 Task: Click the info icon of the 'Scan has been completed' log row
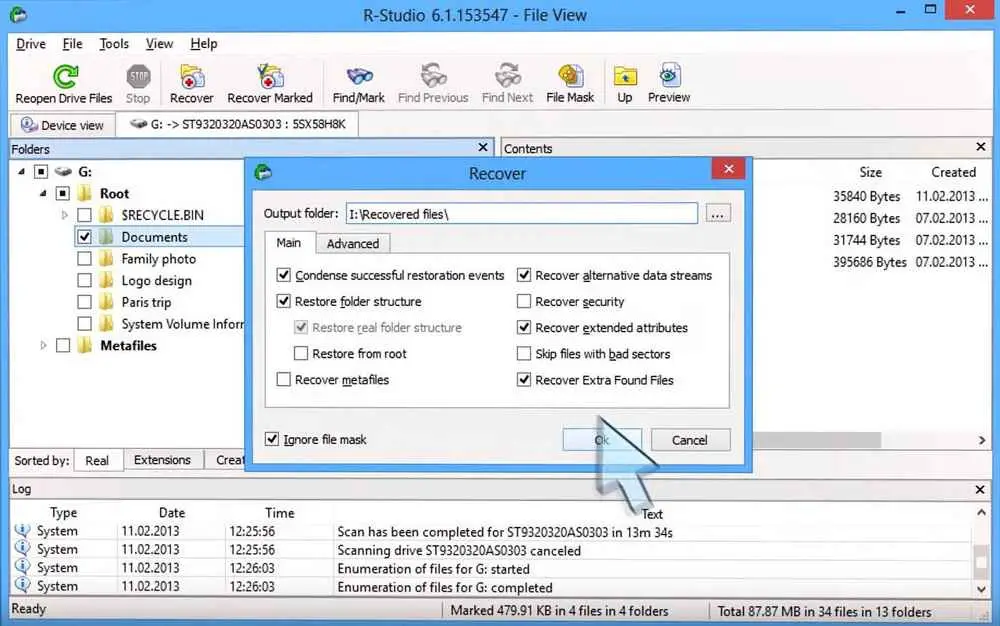click(x=22, y=530)
